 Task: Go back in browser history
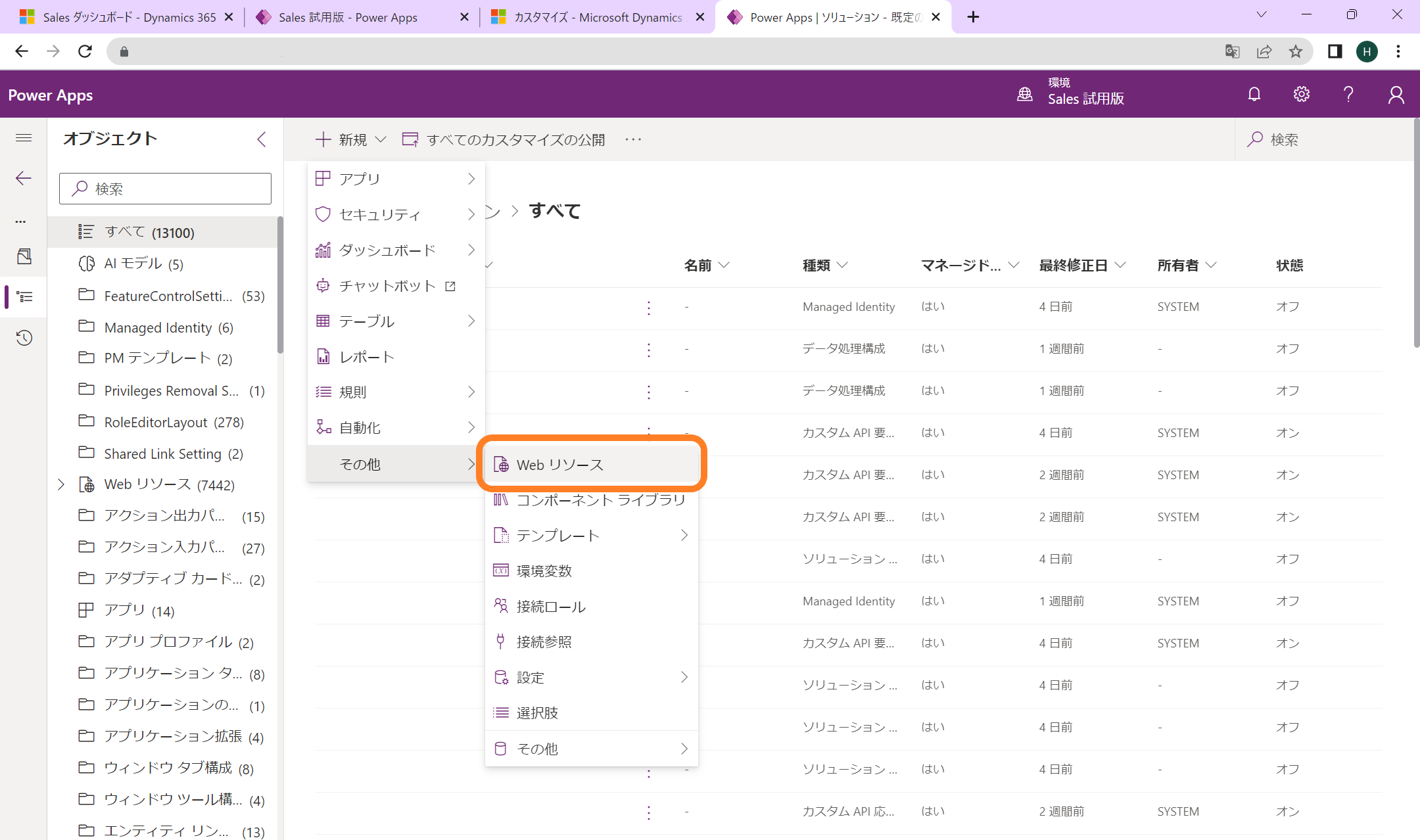coord(22,51)
